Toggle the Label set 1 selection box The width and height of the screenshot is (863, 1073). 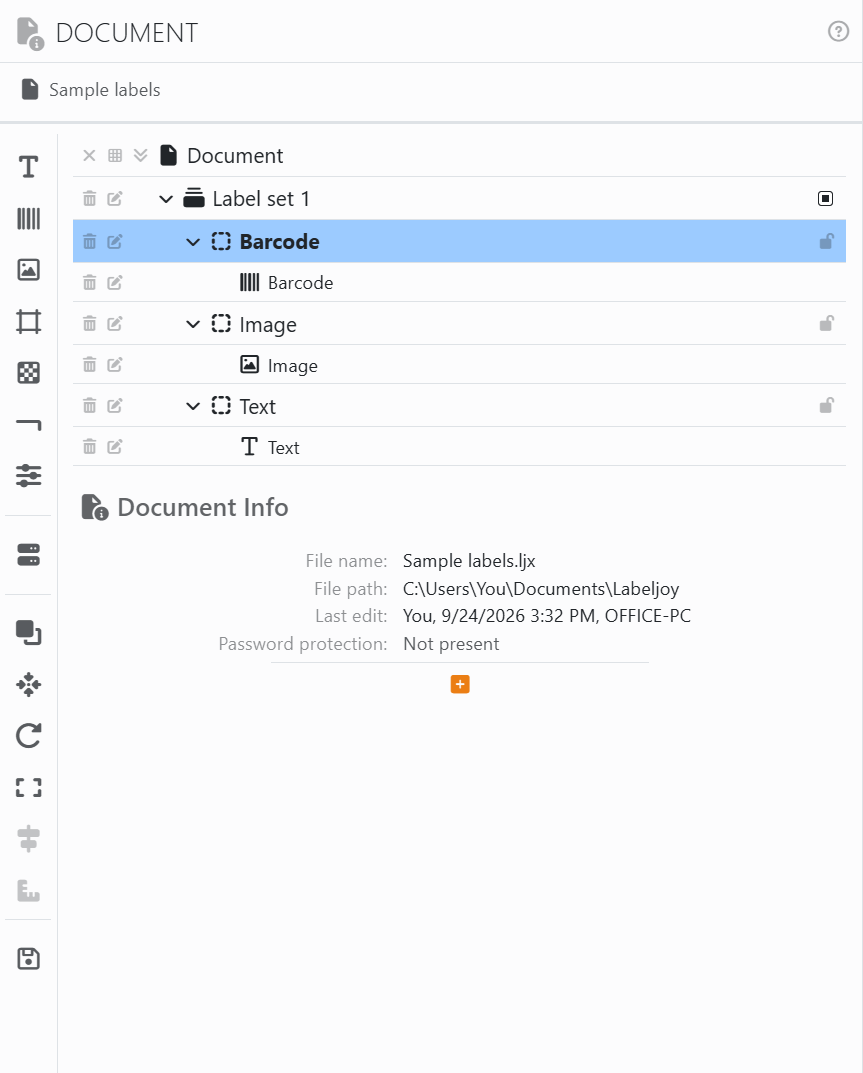pos(825,198)
